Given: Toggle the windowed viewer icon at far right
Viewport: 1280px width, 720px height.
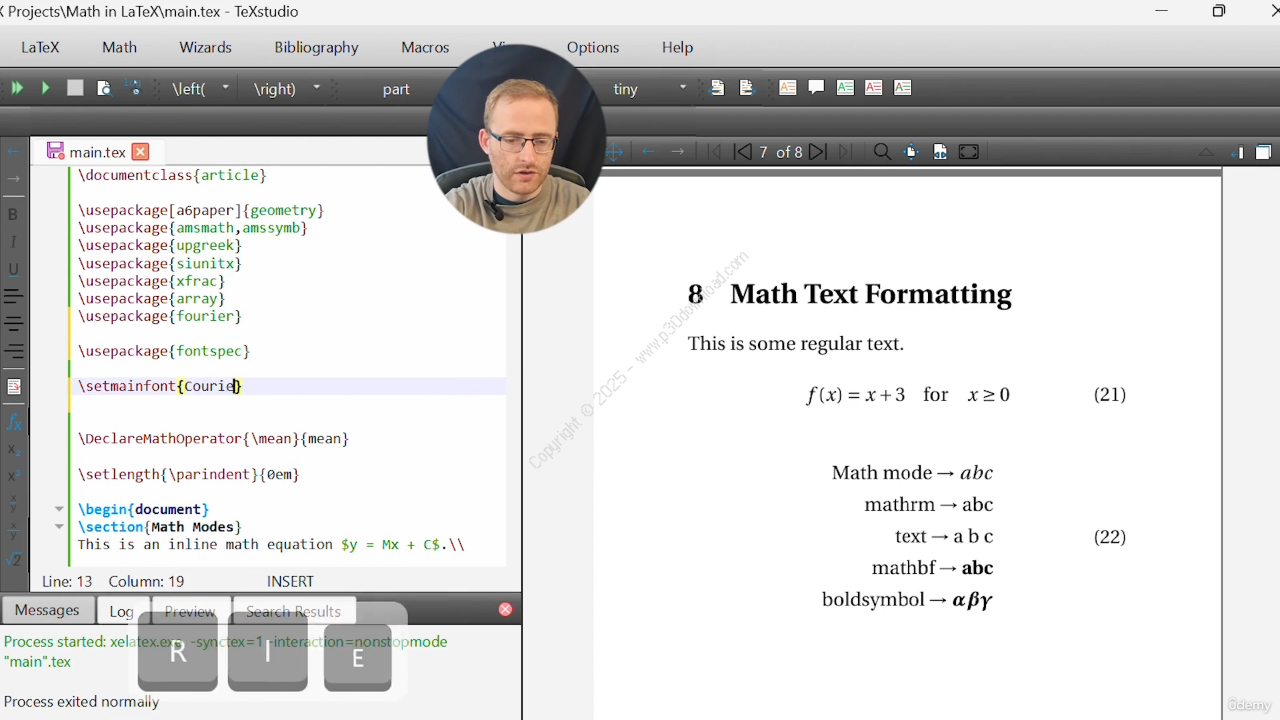Looking at the screenshot, I should [x=1263, y=152].
